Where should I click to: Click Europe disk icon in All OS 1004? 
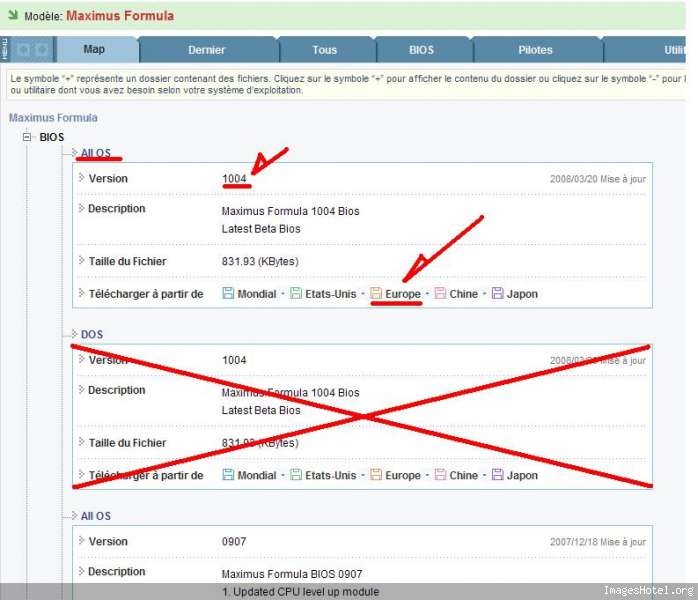pos(376,293)
